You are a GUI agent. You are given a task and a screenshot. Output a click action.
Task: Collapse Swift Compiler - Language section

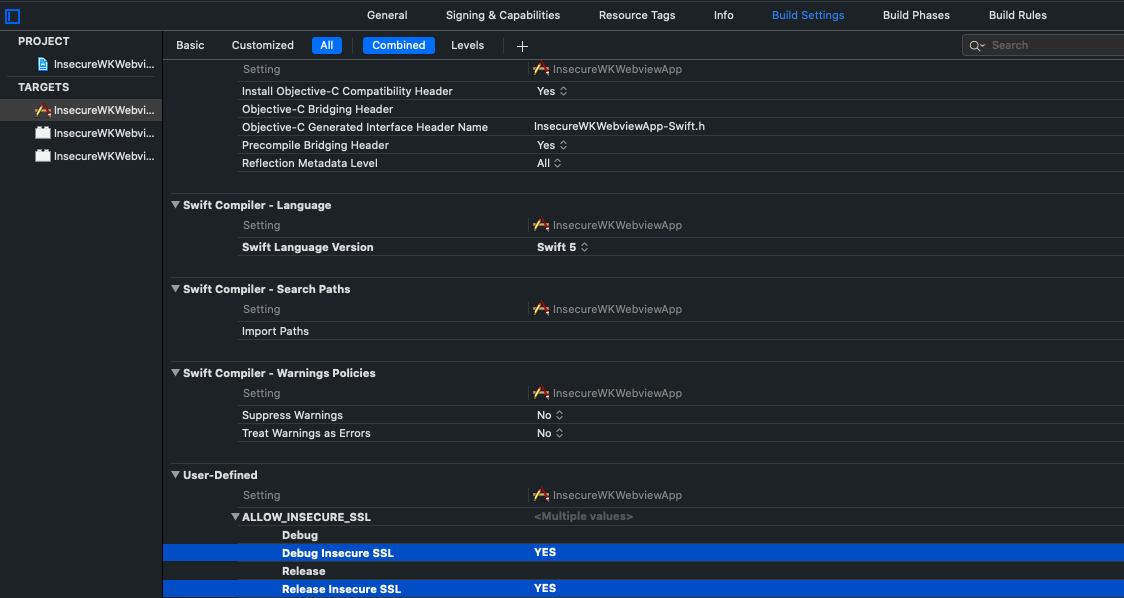tap(176, 205)
